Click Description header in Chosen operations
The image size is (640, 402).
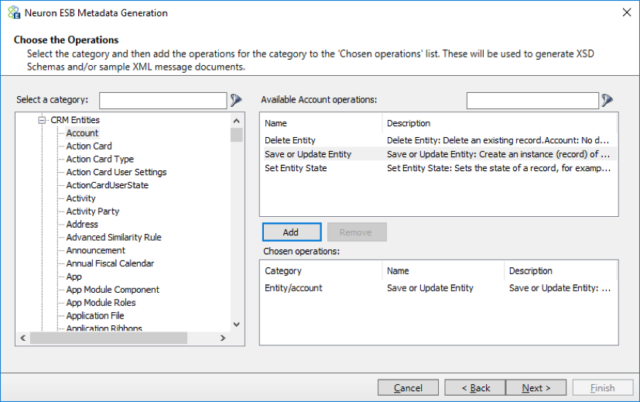560,271
